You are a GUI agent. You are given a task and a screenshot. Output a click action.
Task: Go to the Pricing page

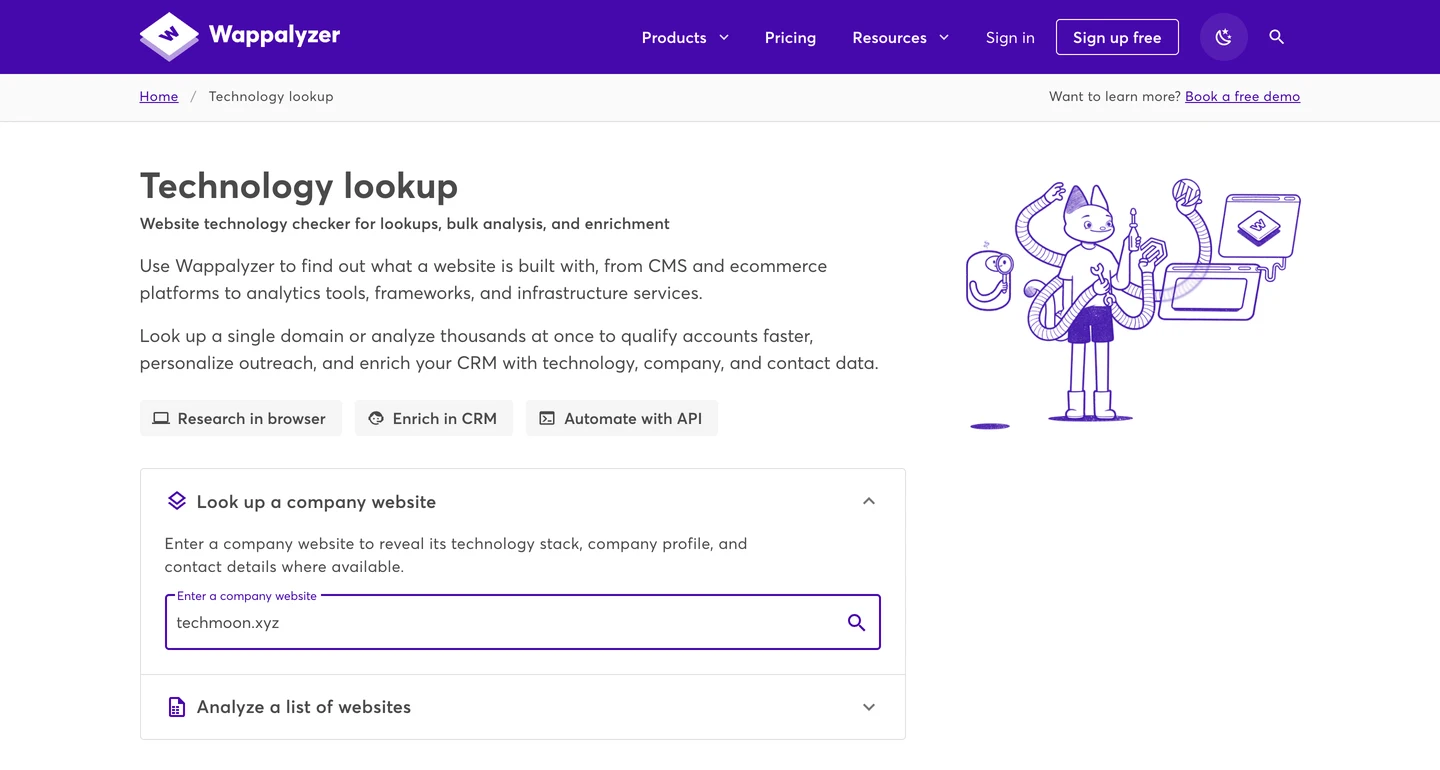click(x=790, y=37)
